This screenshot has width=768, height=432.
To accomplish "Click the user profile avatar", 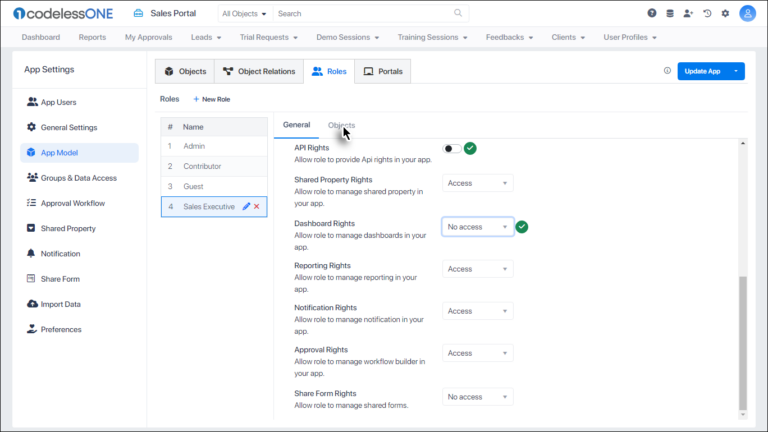I will pos(747,14).
